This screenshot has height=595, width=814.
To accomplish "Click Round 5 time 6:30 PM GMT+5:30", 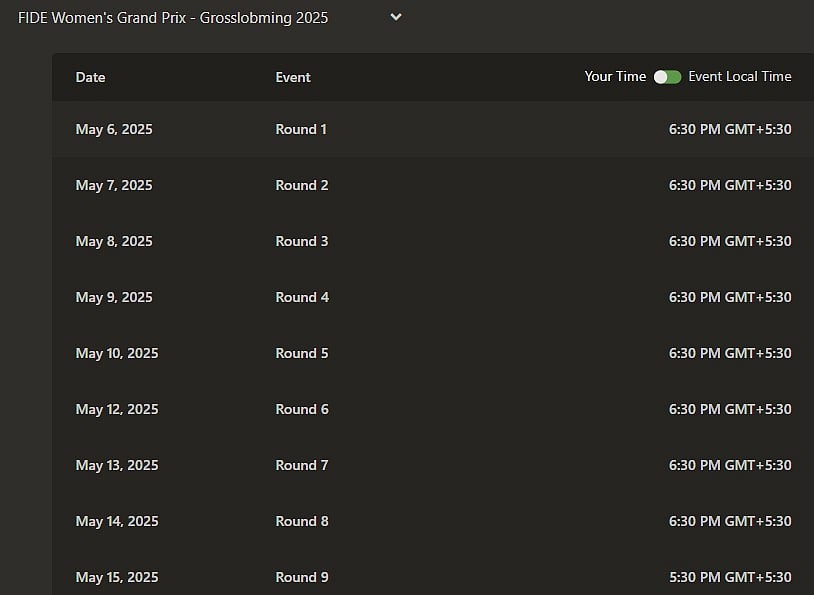I will coord(730,354).
